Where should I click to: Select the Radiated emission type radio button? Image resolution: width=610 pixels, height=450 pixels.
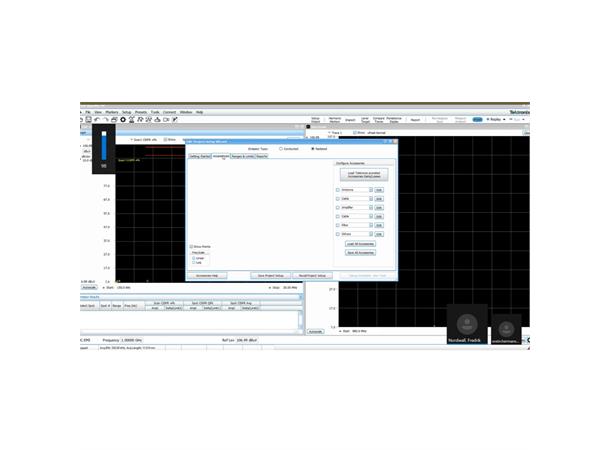pyautogui.click(x=313, y=149)
